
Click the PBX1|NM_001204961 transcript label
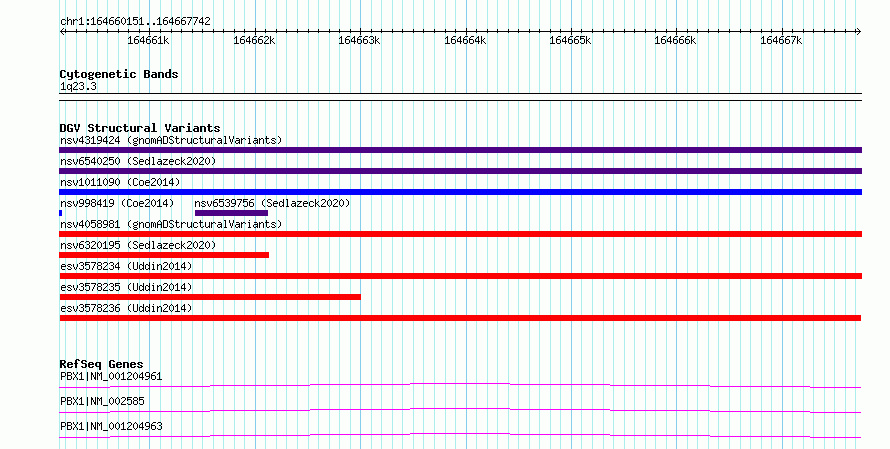pyautogui.click(x=111, y=376)
